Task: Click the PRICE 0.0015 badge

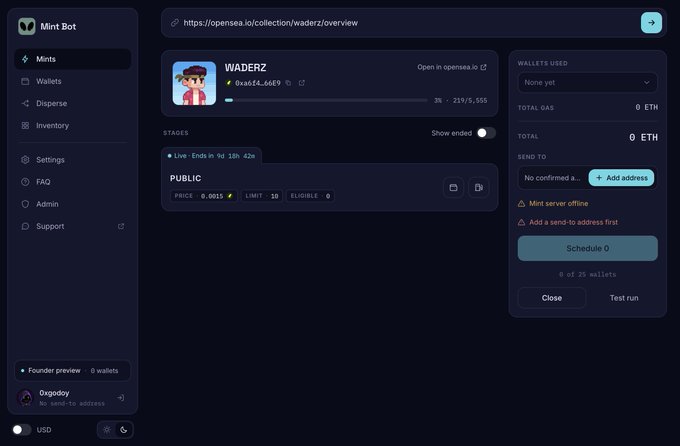Action: (x=203, y=196)
